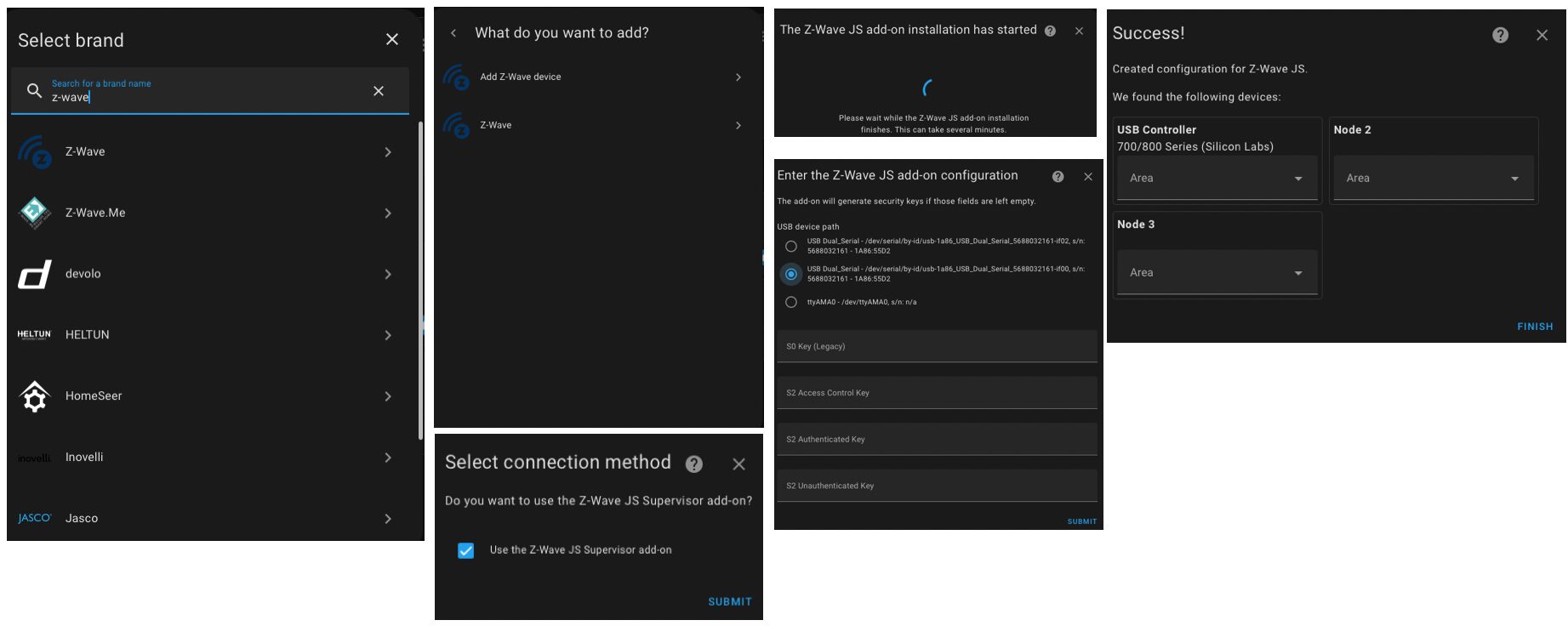Open help for Select connection method
The height and width of the screenshot is (643, 1568).
[694, 464]
